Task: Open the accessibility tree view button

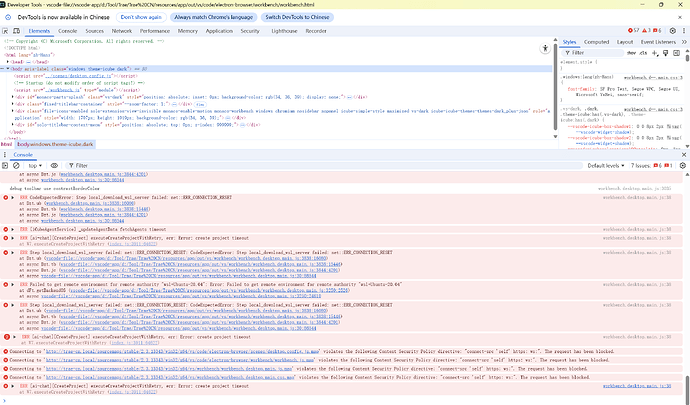Action: tap(545, 48)
